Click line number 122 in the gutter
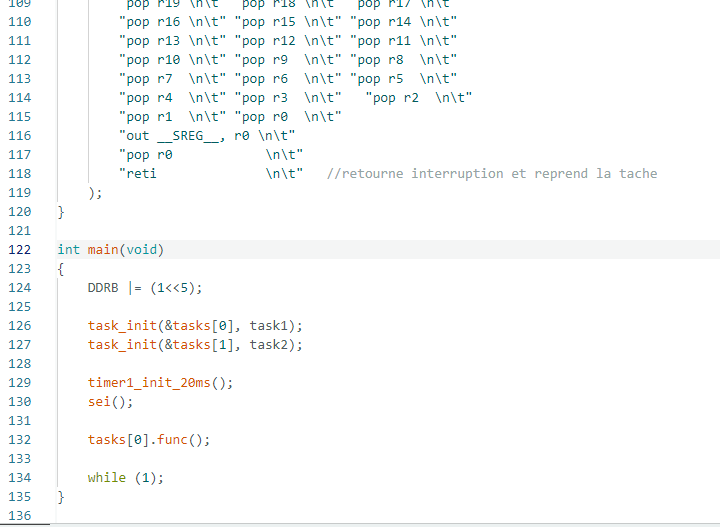Screen dimensions: 720x527 pyautogui.click(x=20, y=250)
